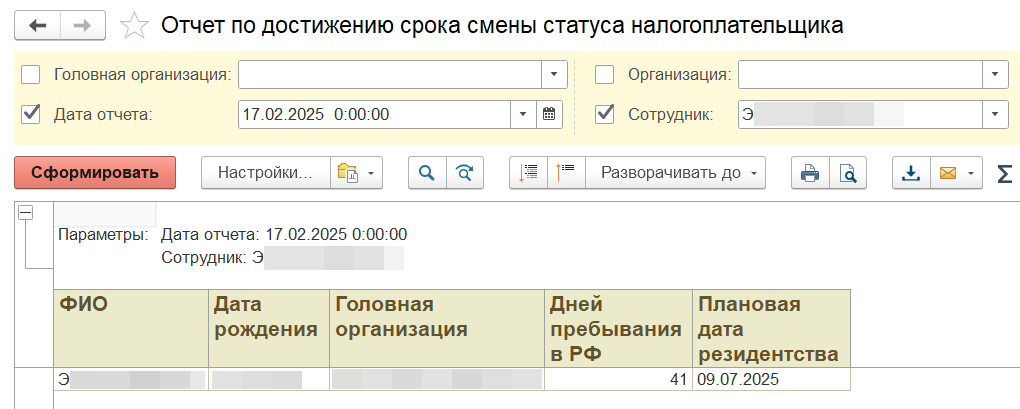
Task: Enable the Головная организация checkbox
Action: click(31, 74)
